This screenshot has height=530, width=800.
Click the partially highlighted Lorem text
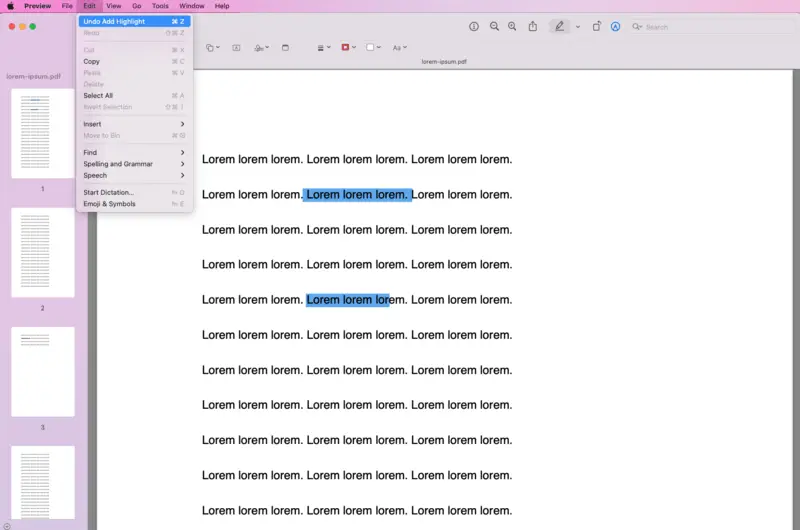(347, 300)
